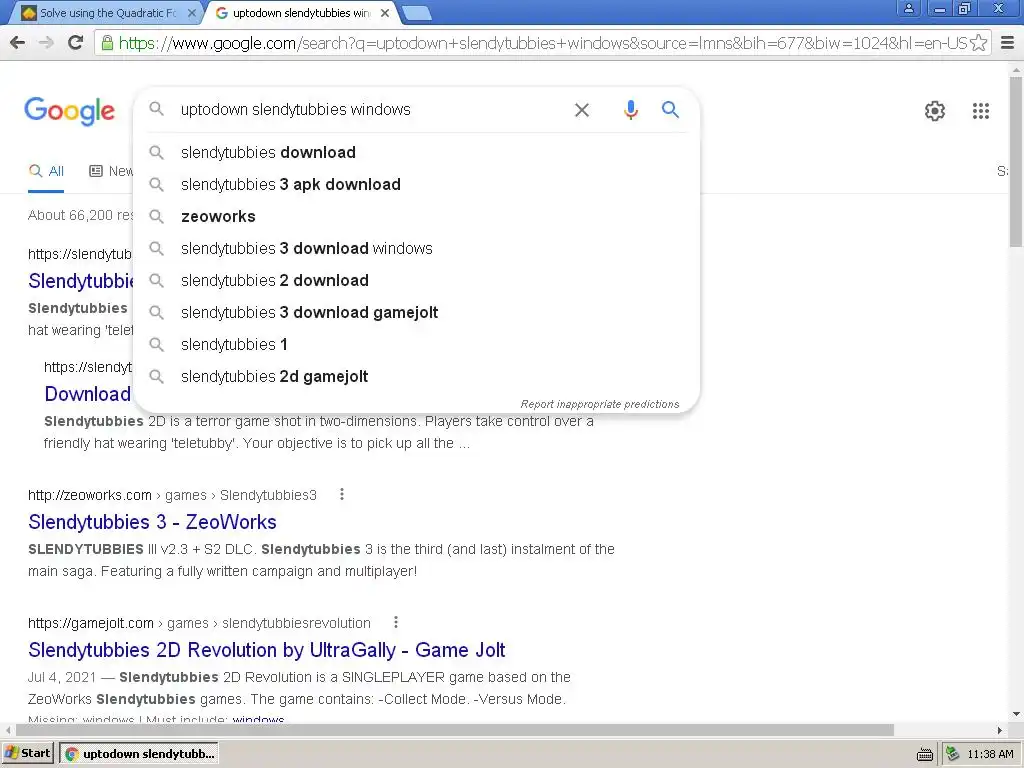Open the first Slendytubbies result title
The image size is (1024, 768).
81,281
